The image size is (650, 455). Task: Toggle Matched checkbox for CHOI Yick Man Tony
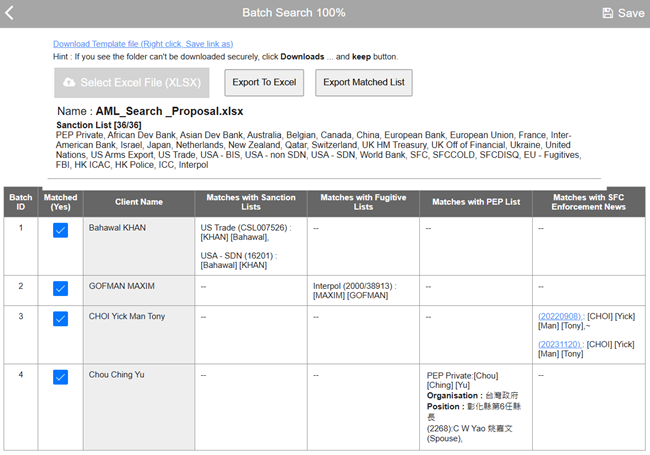pyautogui.click(x=60, y=318)
